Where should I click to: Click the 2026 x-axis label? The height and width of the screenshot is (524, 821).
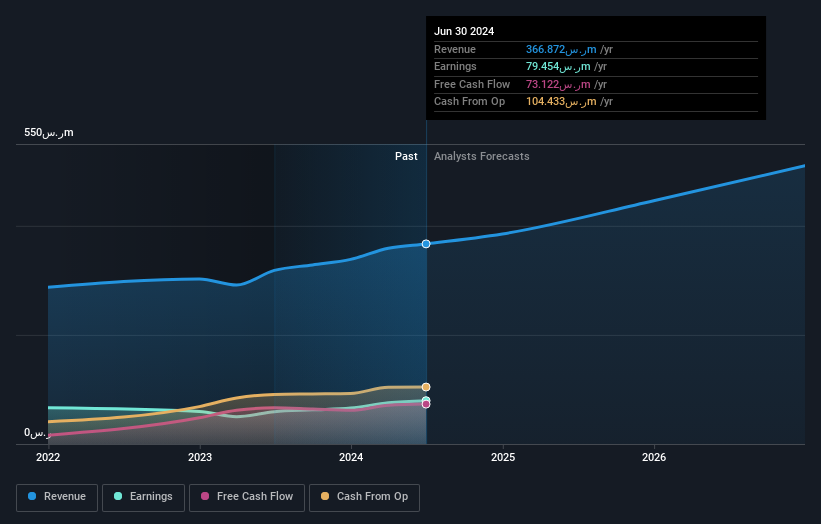click(654, 458)
